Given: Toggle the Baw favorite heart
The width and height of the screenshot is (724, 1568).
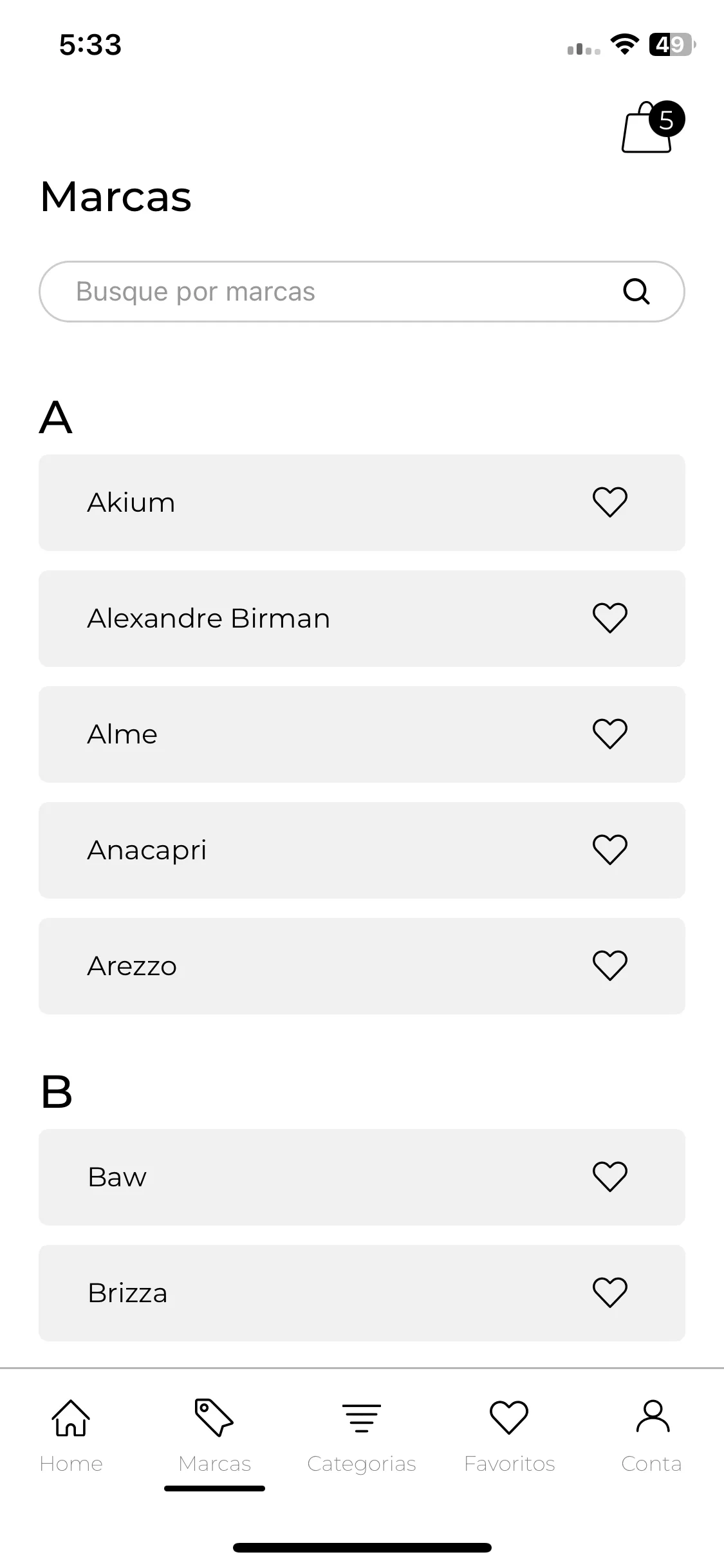Looking at the screenshot, I should click(609, 1177).
